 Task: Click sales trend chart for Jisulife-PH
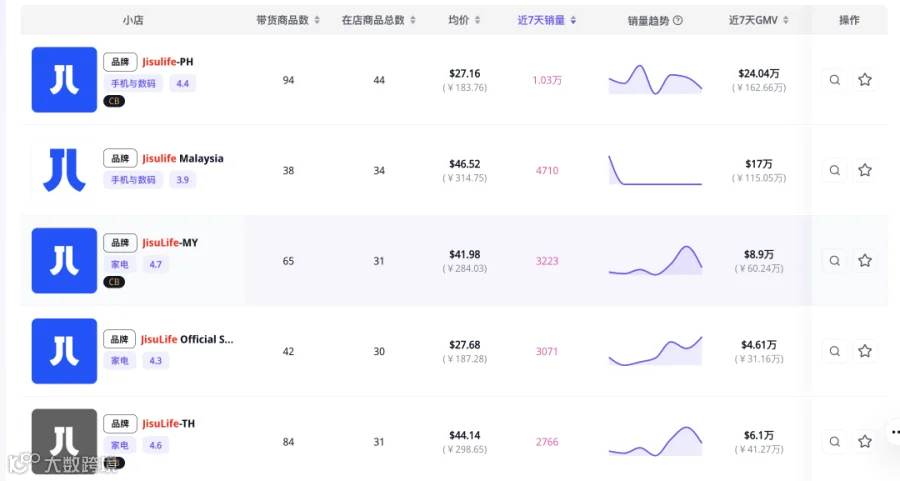[655, 80]
